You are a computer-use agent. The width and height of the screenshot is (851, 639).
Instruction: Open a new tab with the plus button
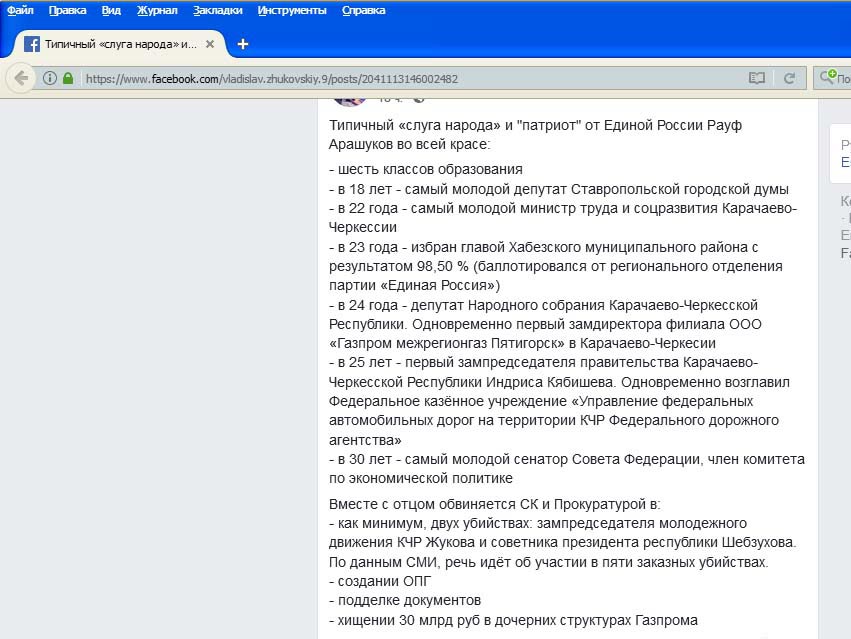(x=243, y=44)
